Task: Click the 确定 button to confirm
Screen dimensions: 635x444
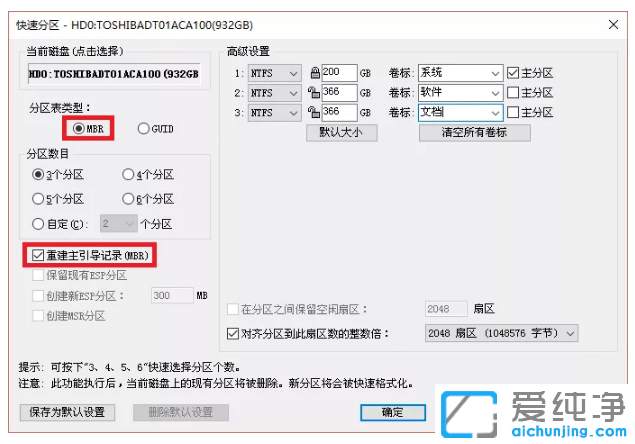Action: coord(394,412)
